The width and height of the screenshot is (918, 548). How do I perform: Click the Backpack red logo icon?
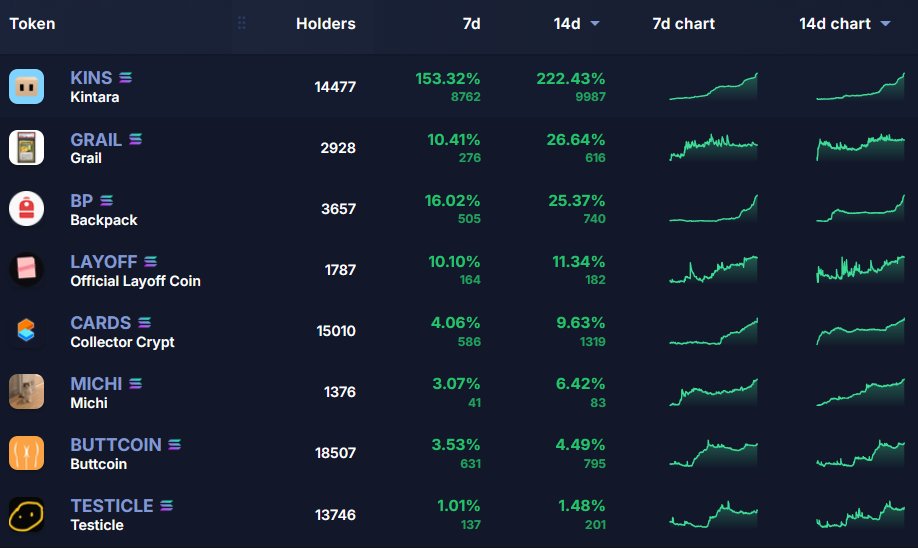(x=26, y=208)
